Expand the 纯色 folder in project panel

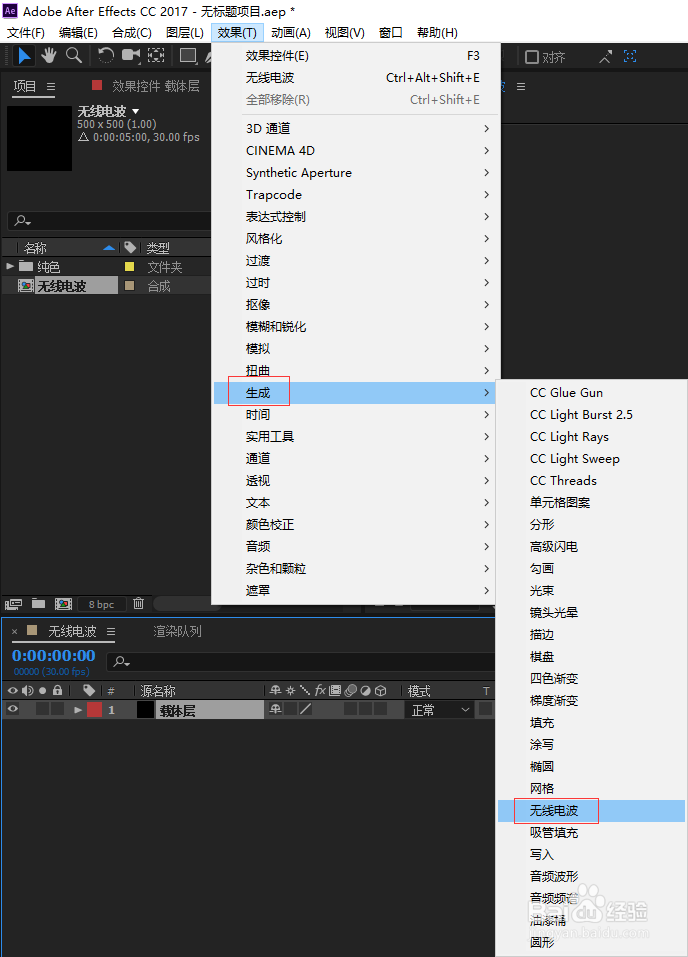10,266
